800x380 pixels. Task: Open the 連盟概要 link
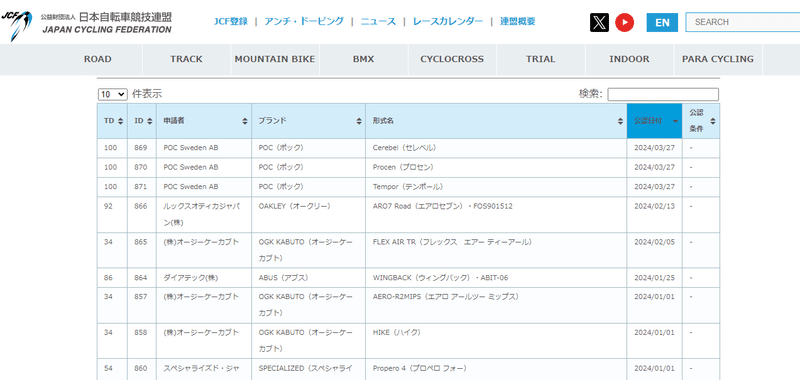click(517, 21)
